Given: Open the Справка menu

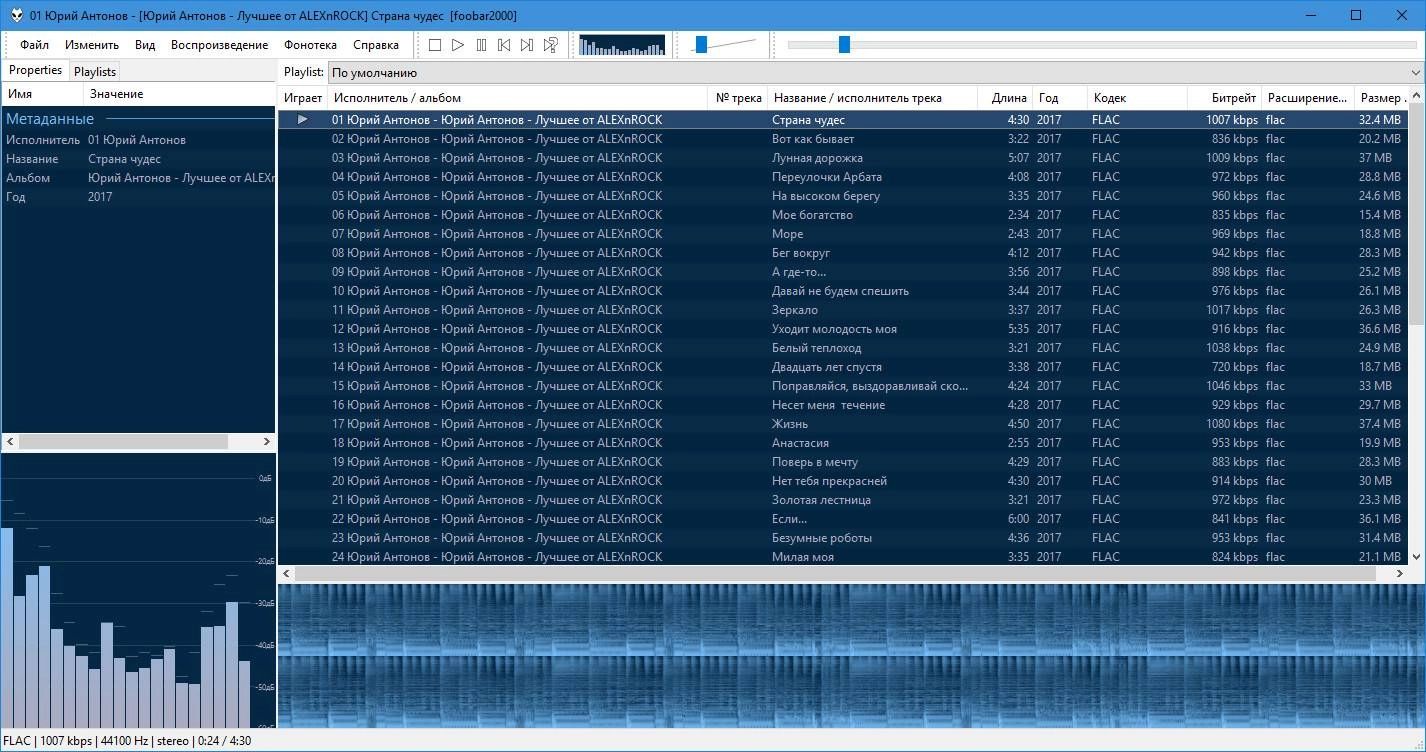Looking at the screenshot, I should pyautogui.click(x=376, y=45).
